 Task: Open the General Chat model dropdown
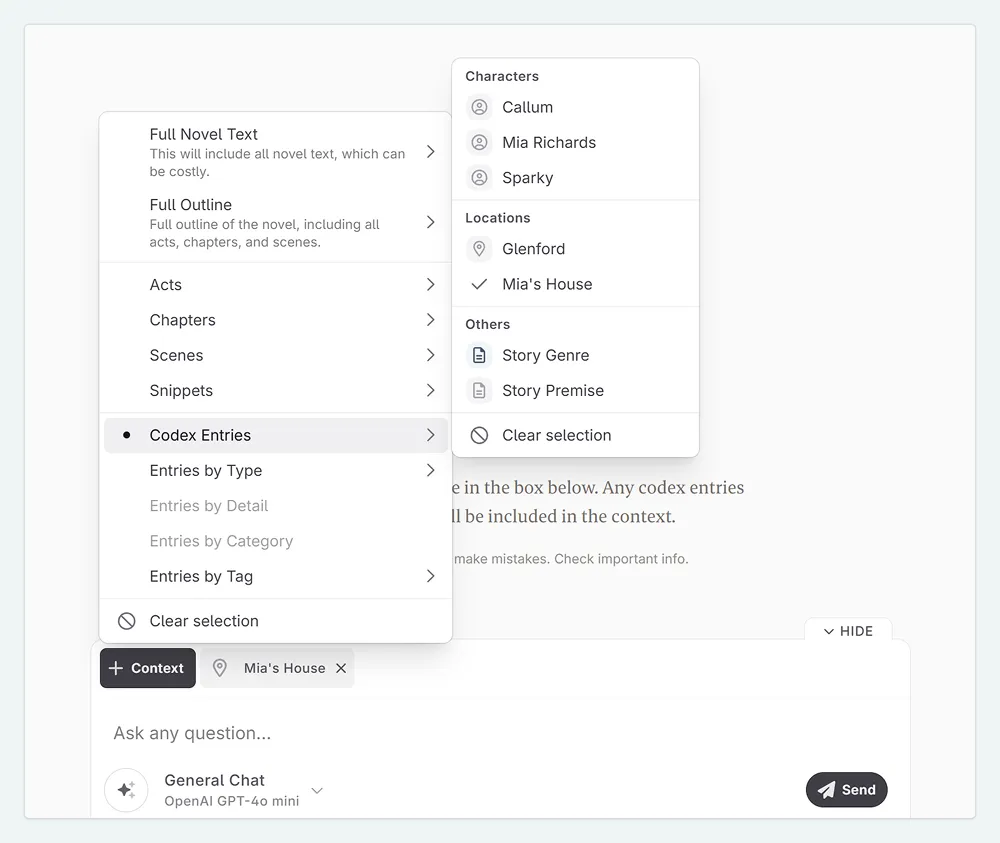pos(317,790)
